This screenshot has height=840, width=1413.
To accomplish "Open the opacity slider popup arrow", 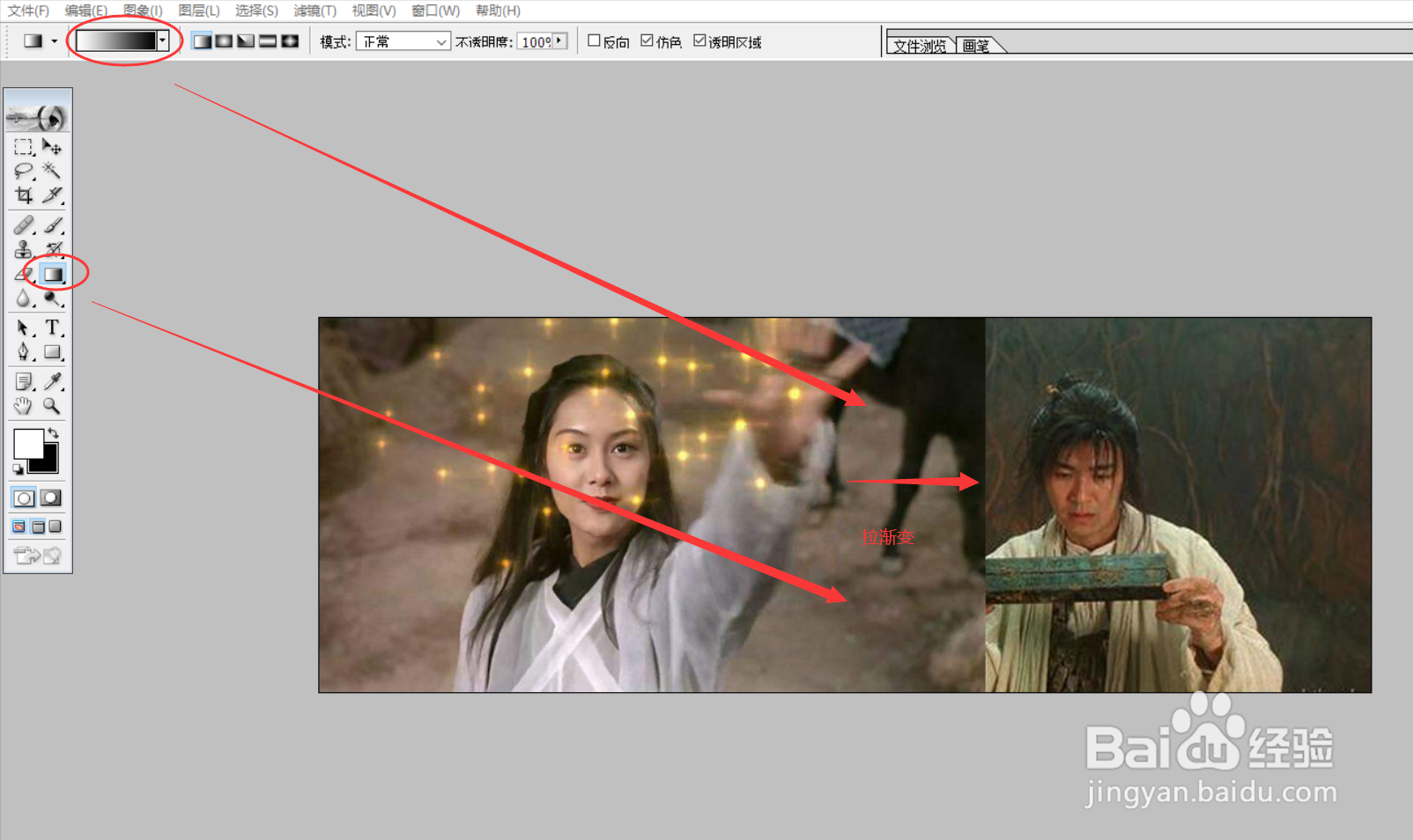I will (559, 41).
